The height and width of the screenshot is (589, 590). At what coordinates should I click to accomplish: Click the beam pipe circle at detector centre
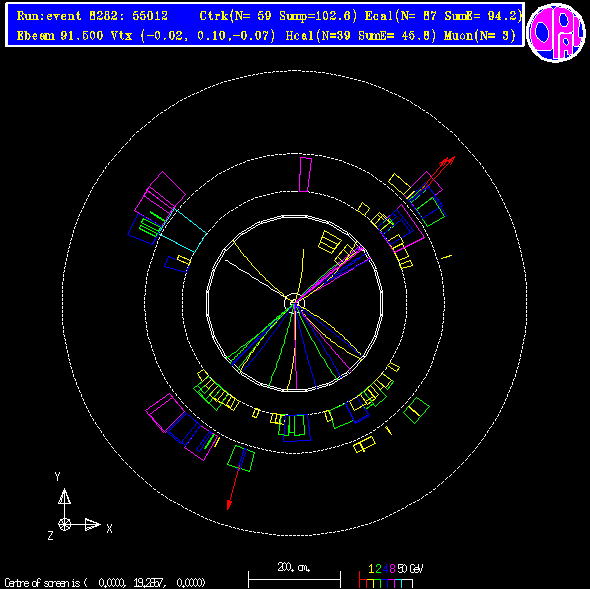(294, 303)
